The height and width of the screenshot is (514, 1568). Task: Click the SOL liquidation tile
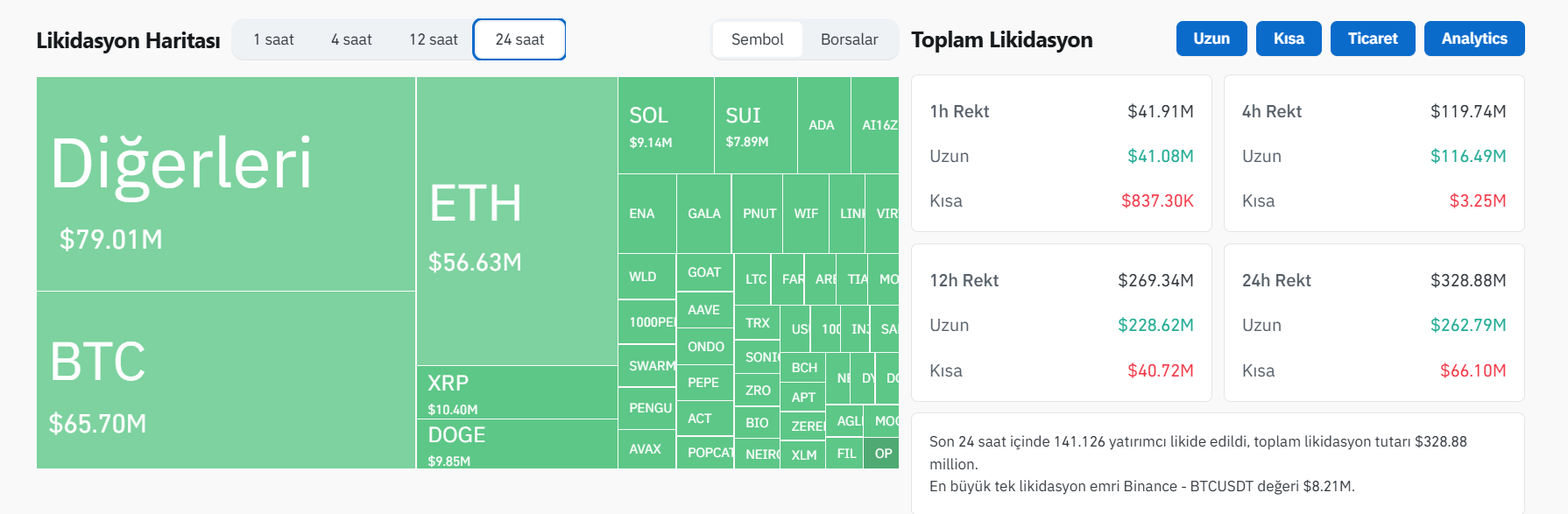[666, 125]
